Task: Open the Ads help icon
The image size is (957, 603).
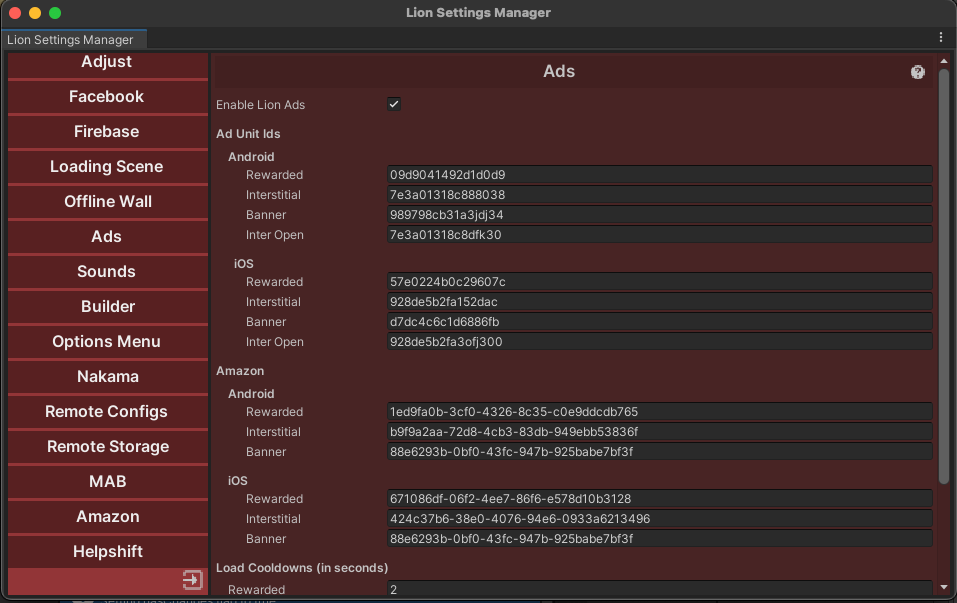Action: (x=917, y=72)
